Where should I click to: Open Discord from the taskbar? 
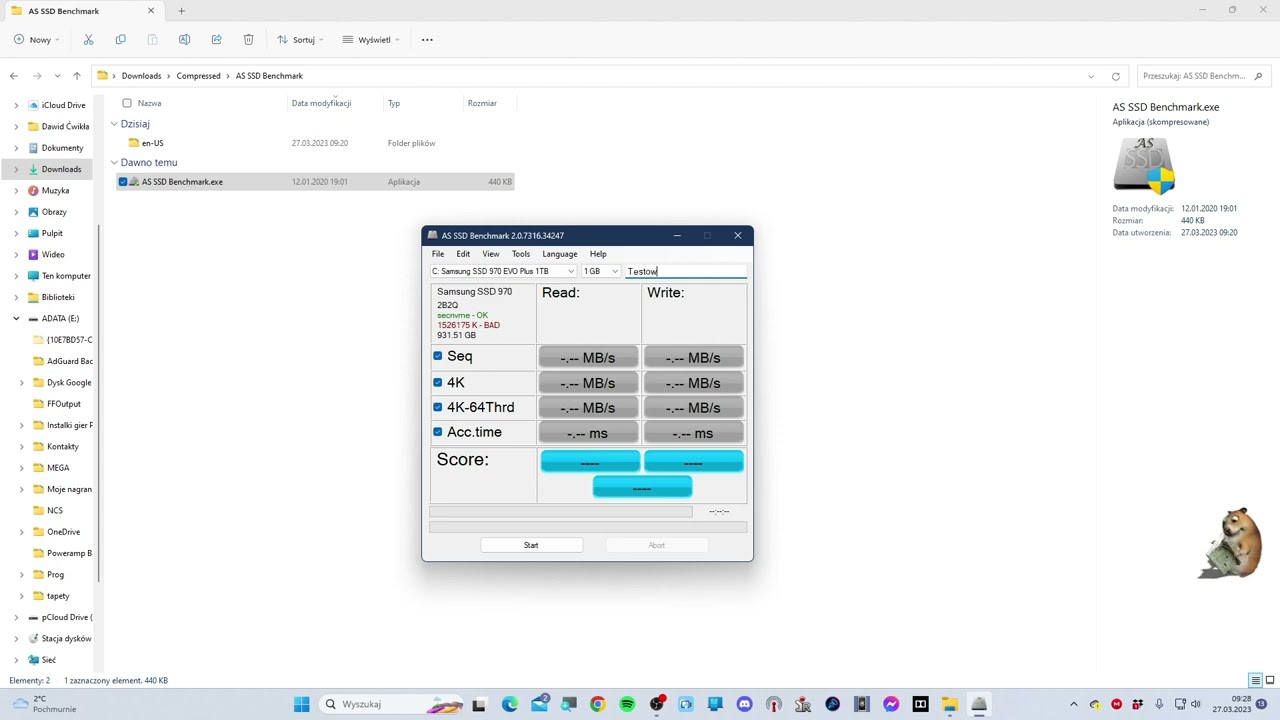(744, 704)
